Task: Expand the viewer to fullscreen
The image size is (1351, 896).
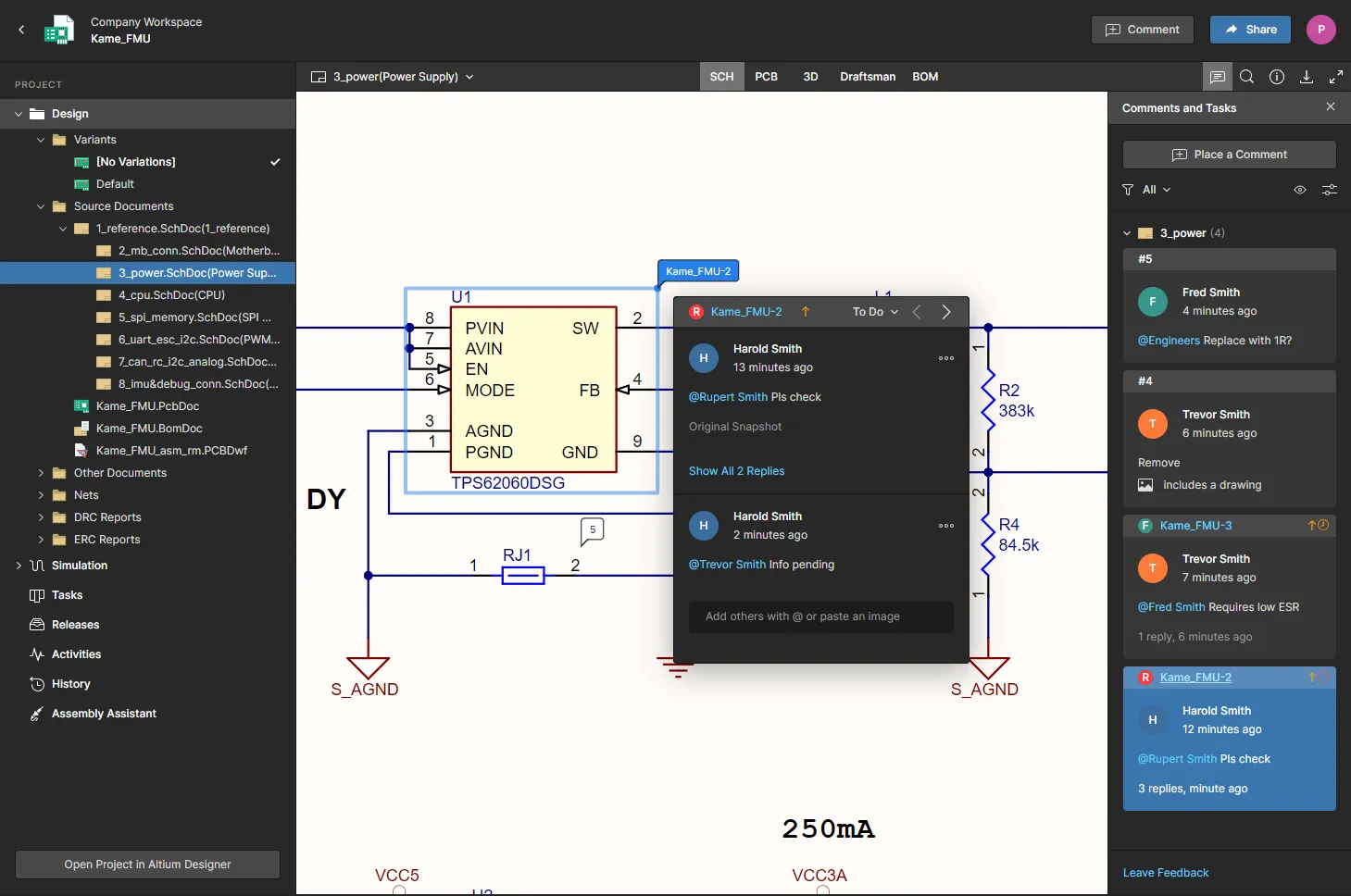Action: (x=1336, y=77)
